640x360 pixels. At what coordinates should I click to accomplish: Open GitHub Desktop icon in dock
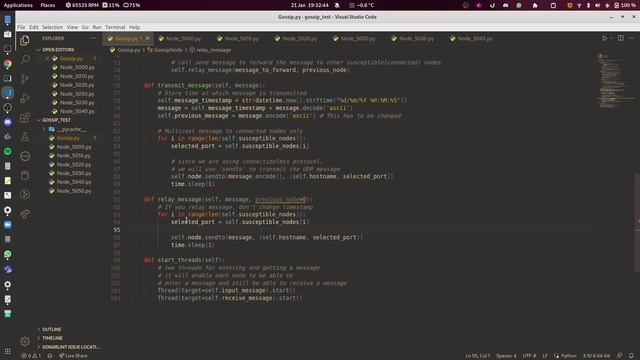tap(7, 108)
